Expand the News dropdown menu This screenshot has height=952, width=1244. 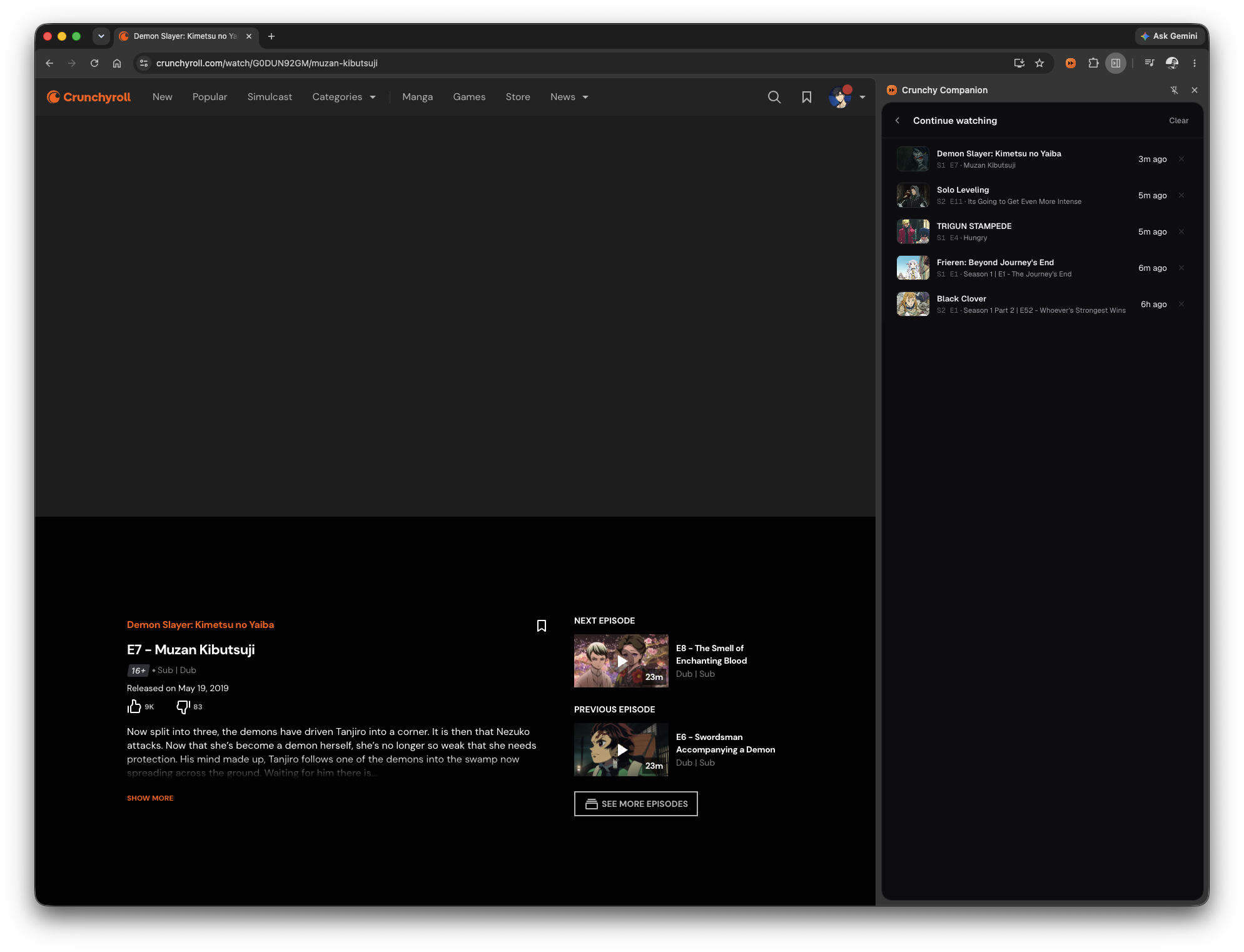click(569, 97)
